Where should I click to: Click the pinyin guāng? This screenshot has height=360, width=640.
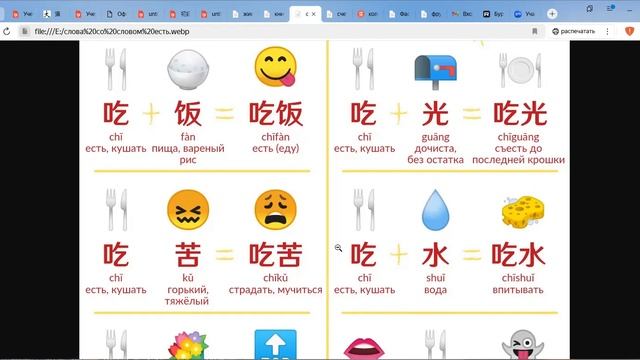click(x=436, y=137)
